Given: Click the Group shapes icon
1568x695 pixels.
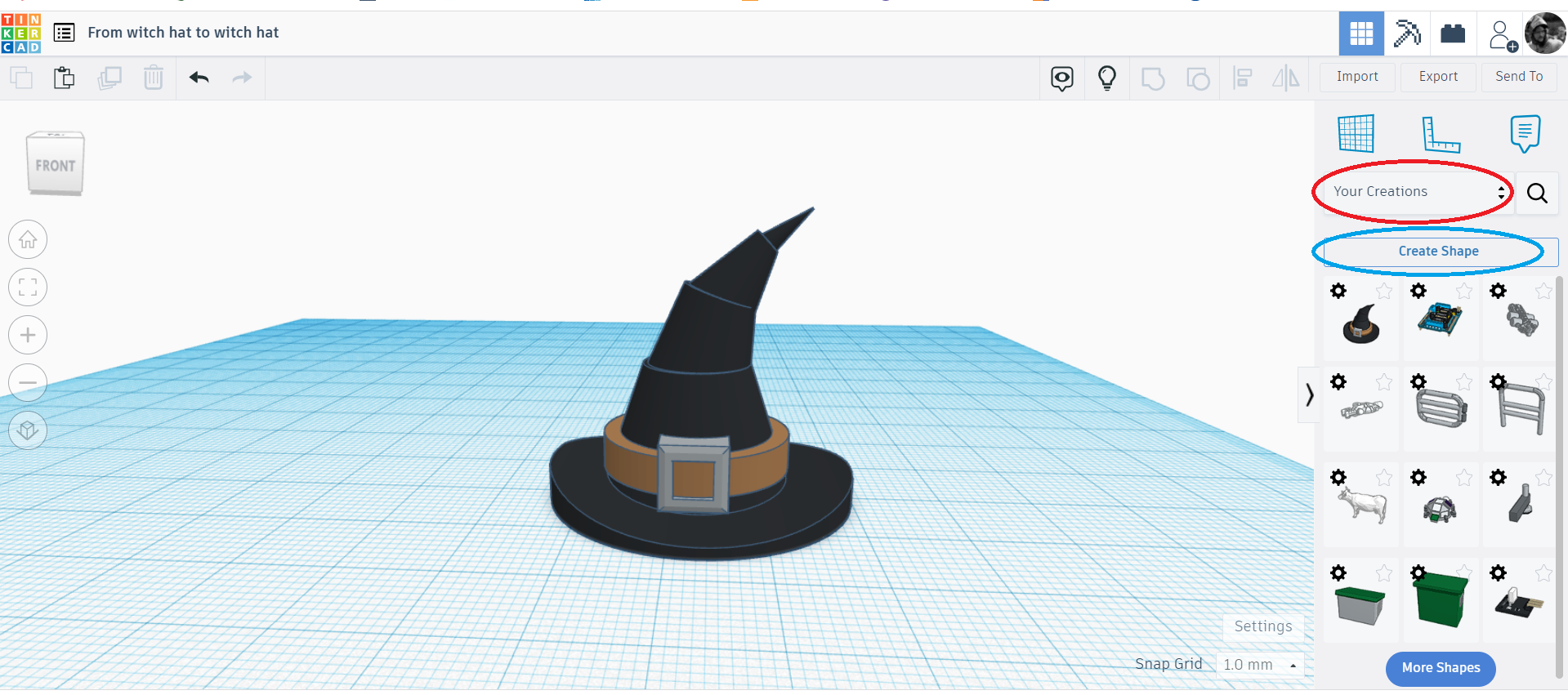Looking at the screenshot, I should click(x=1153, y=79).
